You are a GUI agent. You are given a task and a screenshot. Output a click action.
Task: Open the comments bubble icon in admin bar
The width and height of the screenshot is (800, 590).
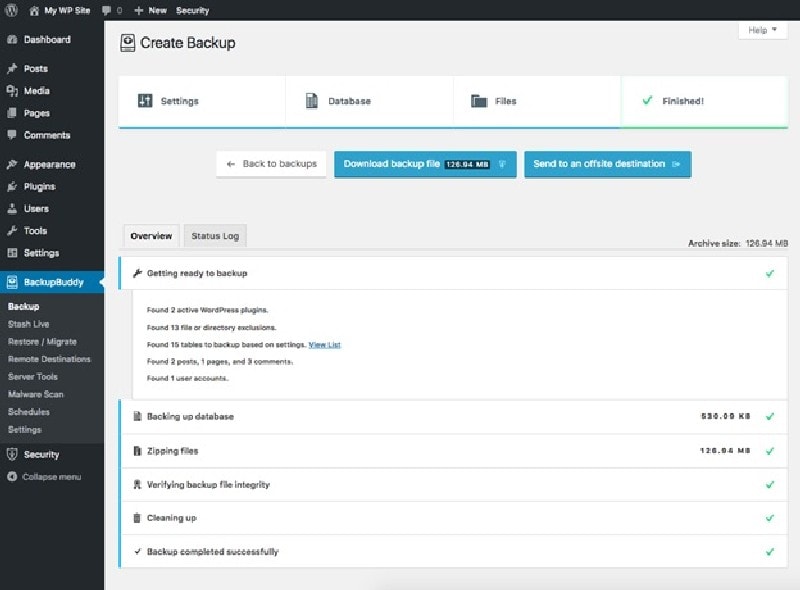(x=106, y=10)
